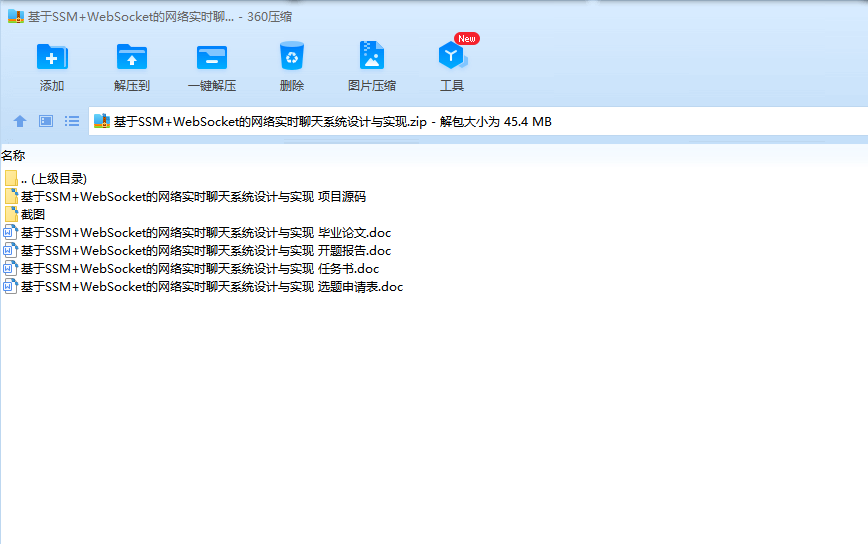Click the folder icon of 项目源码
The height and width of the screenshot is (544, 868).
click(x=11, y=196)
